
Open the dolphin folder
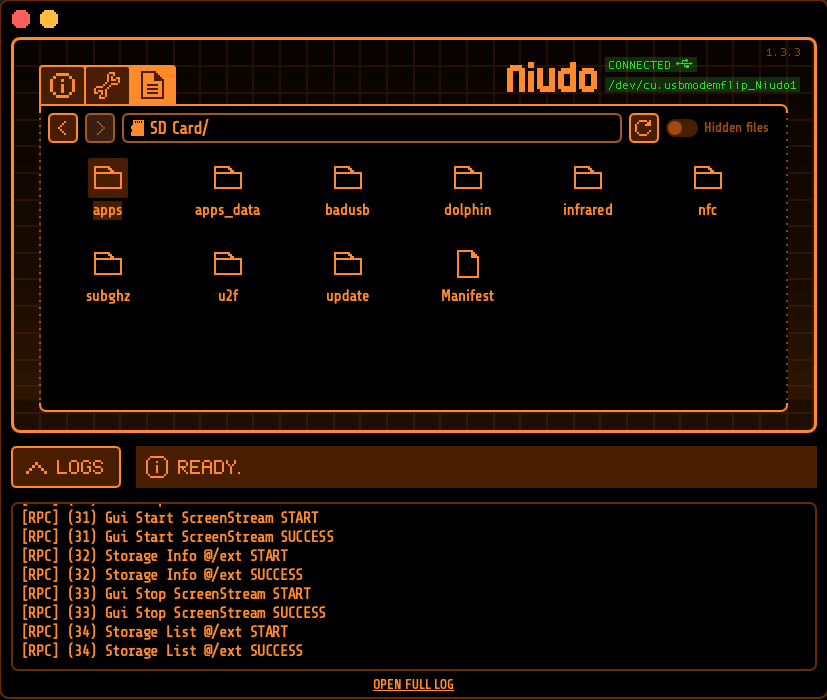[468, 190]
